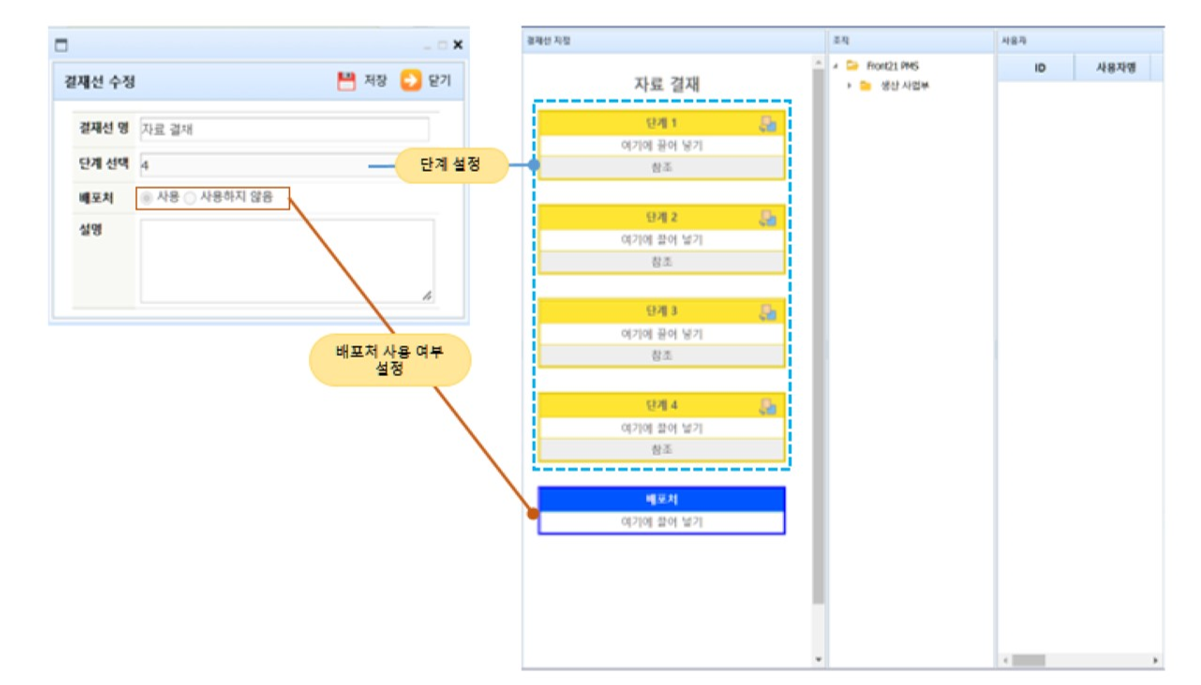Select the 사용 radio button for 배포처
The width and height of the screenshot is (1201, 685).
click(147, 198)
